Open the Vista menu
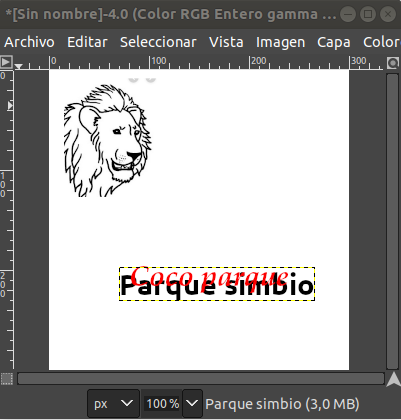401x420 pixels. (x=226, y=42)
